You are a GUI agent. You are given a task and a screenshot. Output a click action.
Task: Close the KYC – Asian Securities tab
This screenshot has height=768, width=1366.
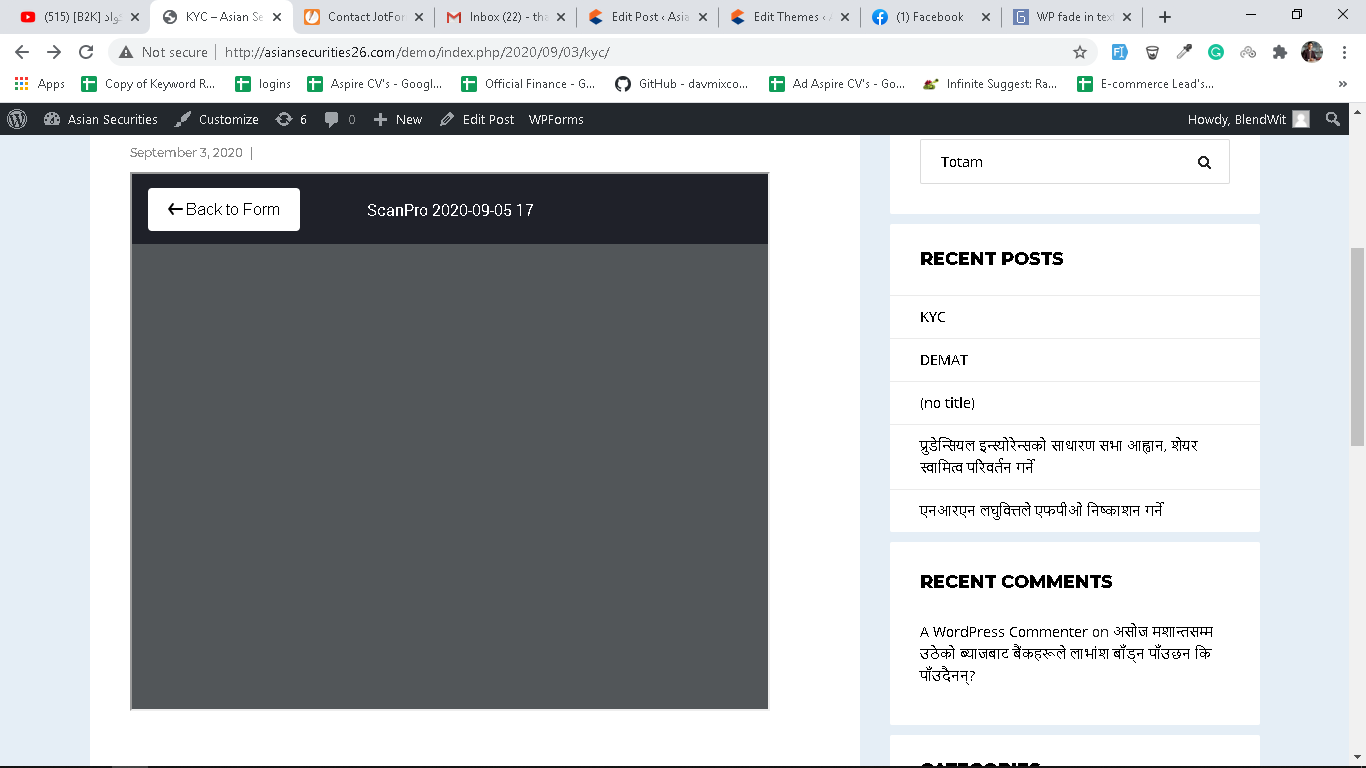pyautogui.click(x=277, y=17)
